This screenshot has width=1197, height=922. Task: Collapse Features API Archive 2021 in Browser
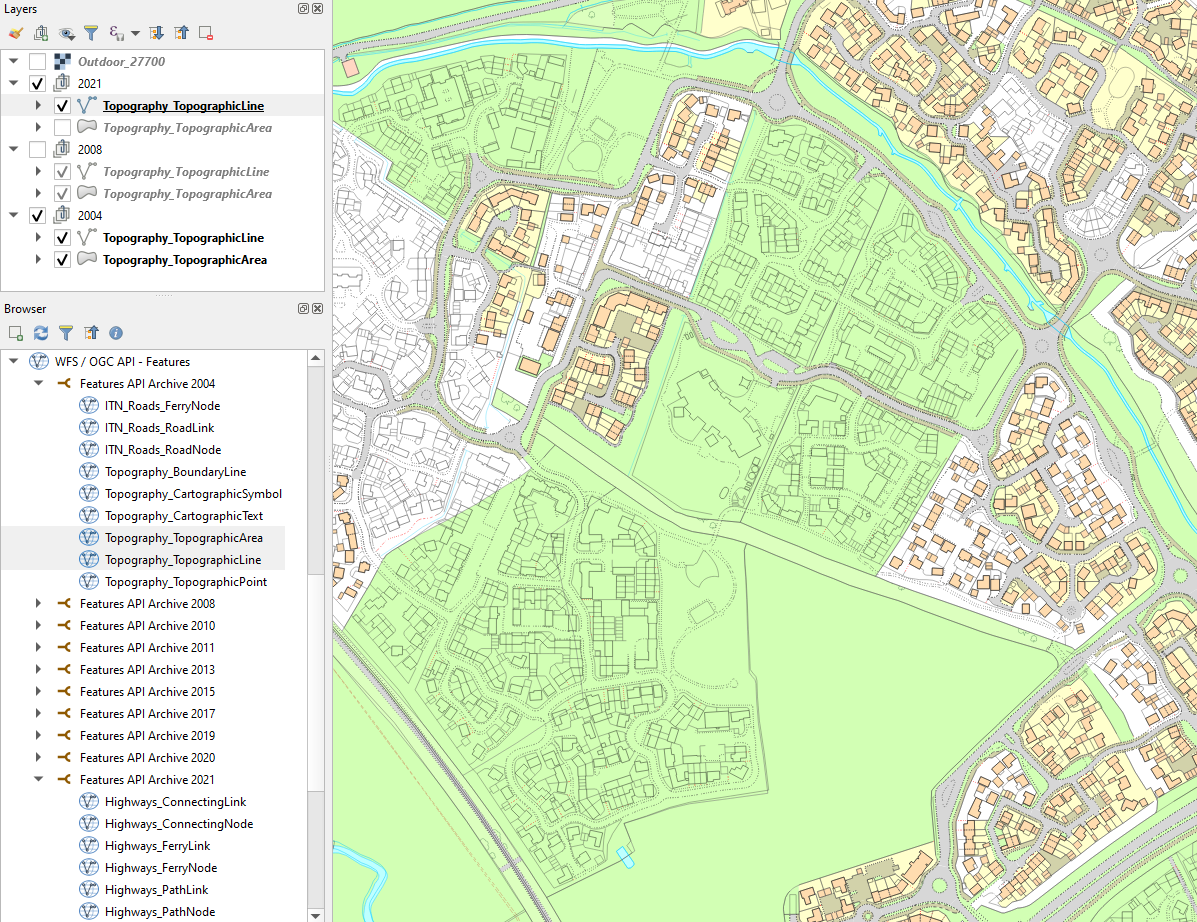click(39, 780)
